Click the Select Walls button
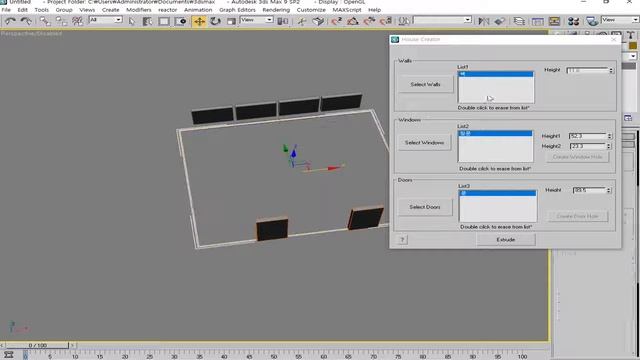 click(x=425, y=84)
